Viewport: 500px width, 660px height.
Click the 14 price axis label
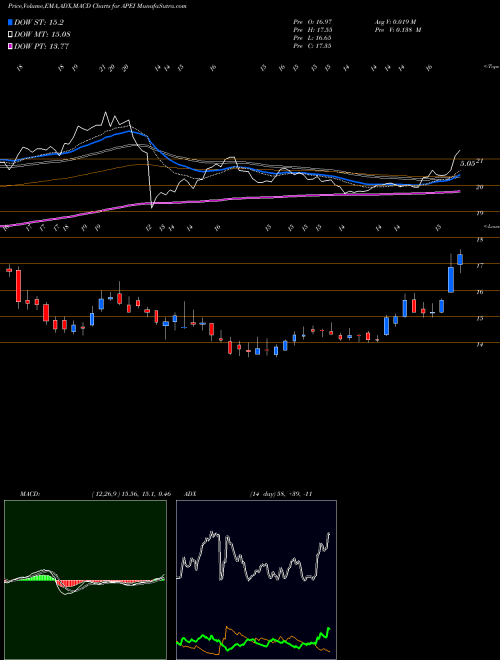point(479,344)
